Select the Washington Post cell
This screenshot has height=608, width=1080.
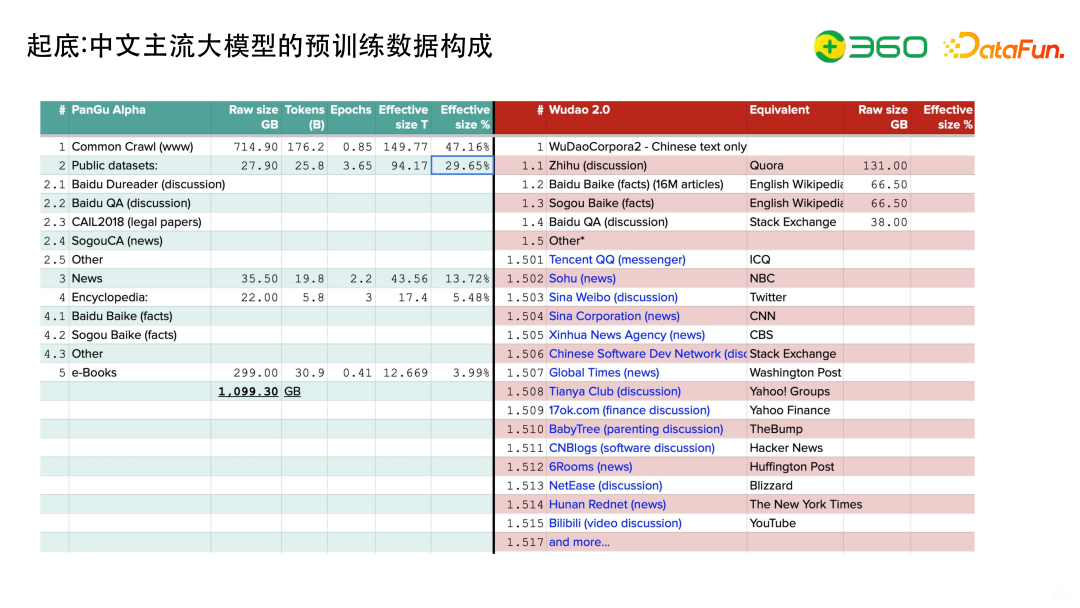click(796, 373)
